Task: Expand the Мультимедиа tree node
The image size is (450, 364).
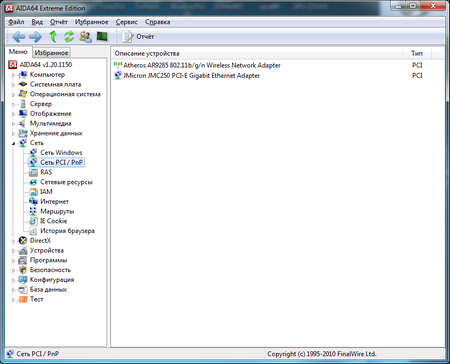Action: pyautogui.click(x=13, y=124)
